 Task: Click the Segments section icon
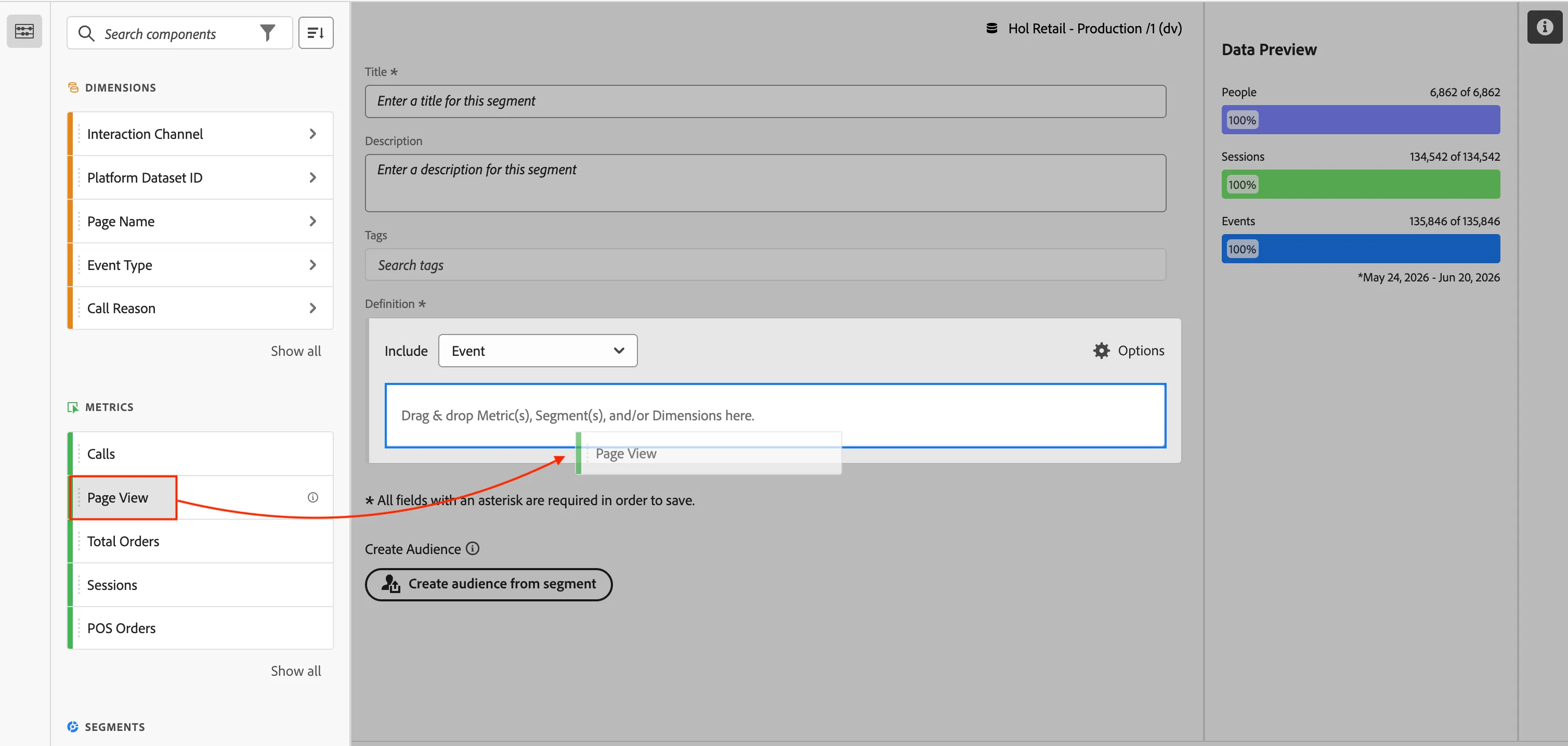(x=73, y=727)
